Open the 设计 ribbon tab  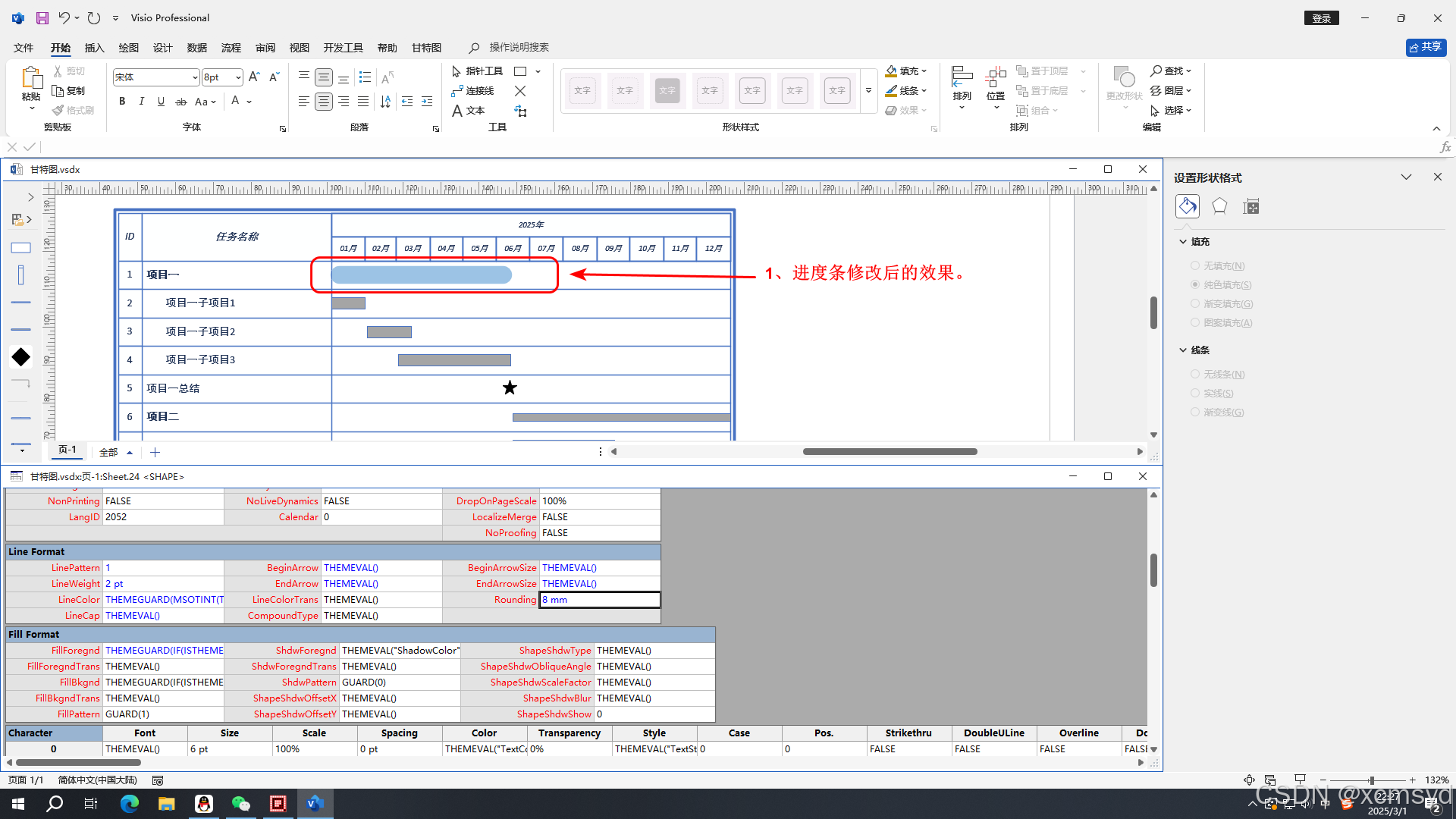point(162,48)
